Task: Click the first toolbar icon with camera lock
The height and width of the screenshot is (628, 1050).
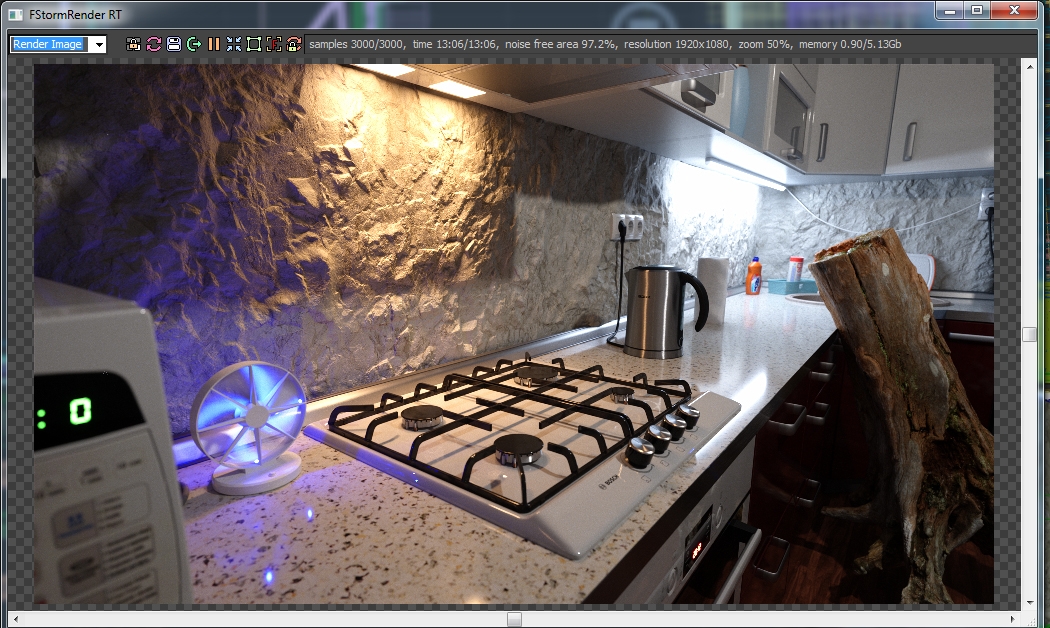Action: click(x=134, y=44)
